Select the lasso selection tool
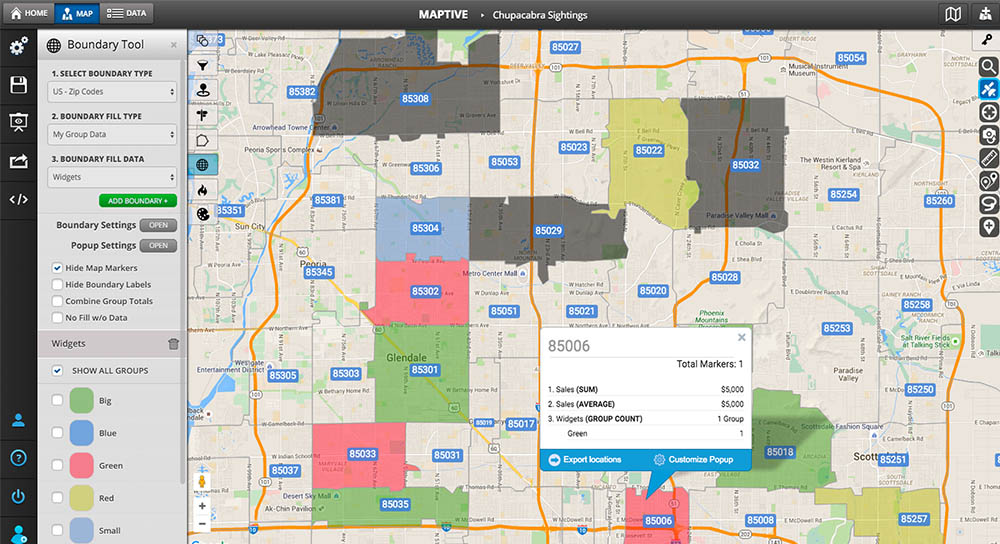This screenshot has height=544, width=1000. (x=989, y=204)
